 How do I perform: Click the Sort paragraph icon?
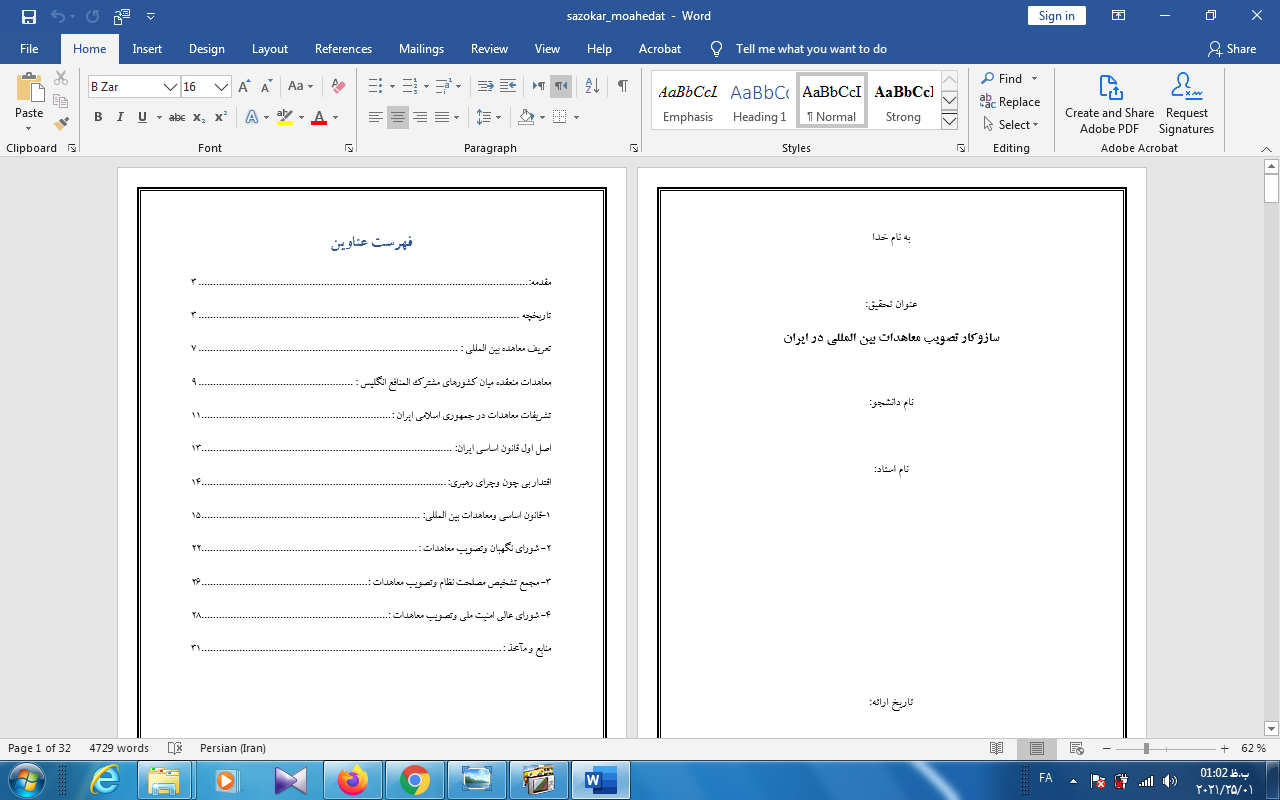coord(591,86)
